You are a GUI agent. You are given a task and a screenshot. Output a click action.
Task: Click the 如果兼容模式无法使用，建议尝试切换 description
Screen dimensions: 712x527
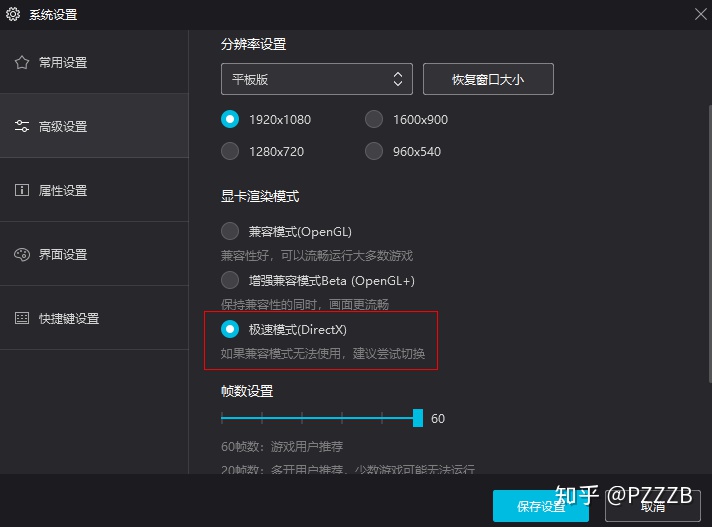323,353
